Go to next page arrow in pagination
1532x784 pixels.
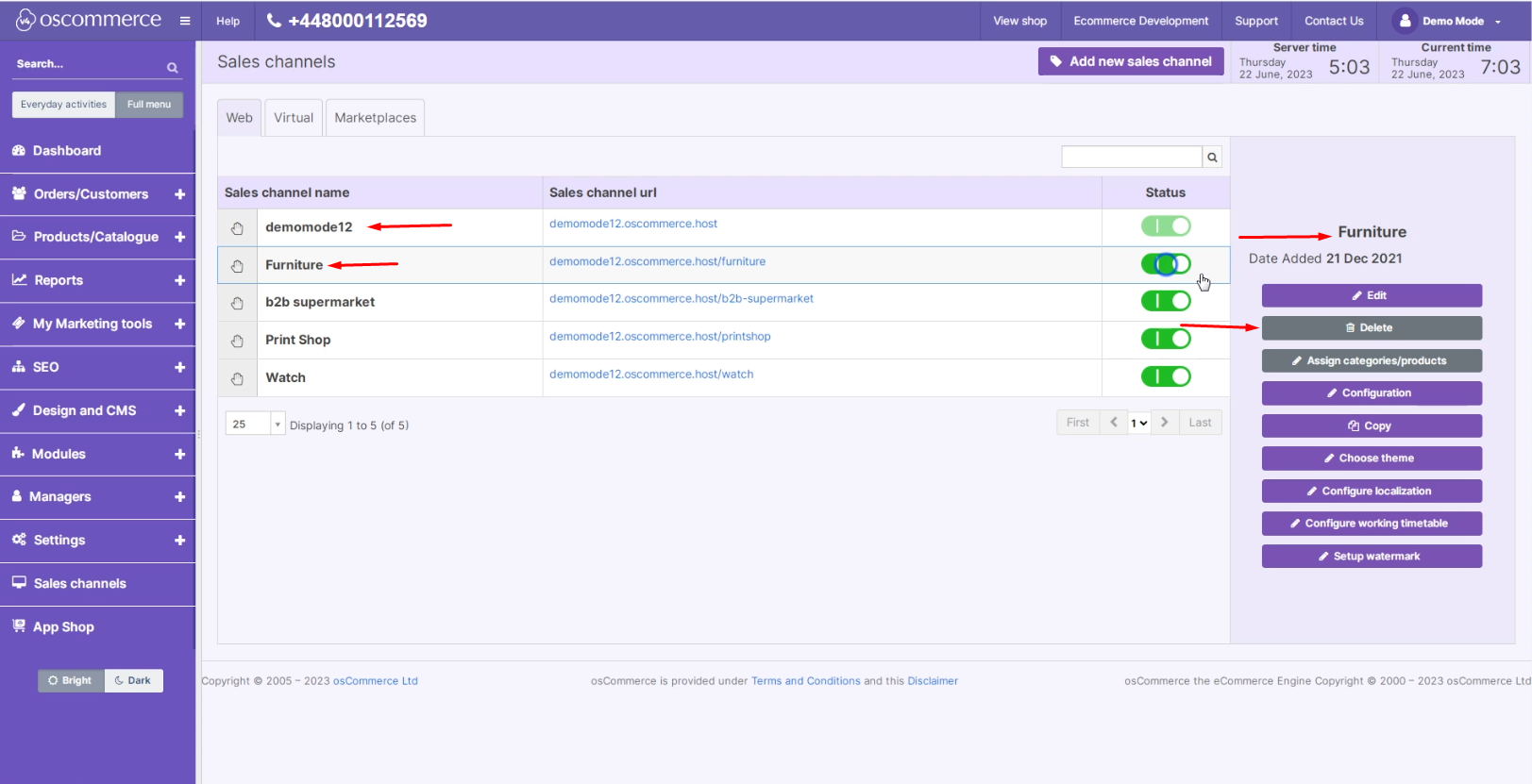pyautogui.click(x=1165, y=423)
